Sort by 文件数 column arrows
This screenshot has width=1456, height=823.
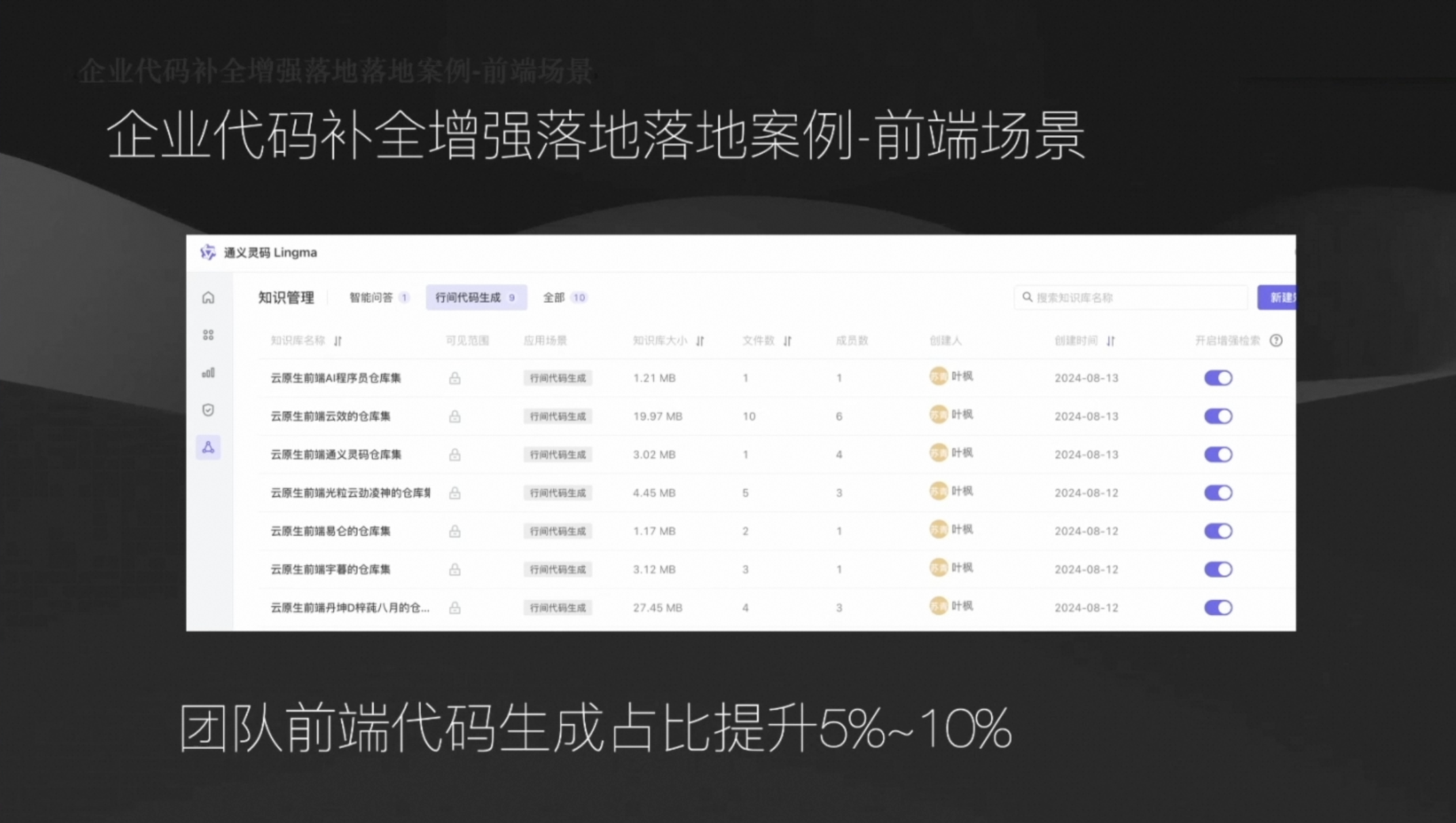[x=787, y=341]
